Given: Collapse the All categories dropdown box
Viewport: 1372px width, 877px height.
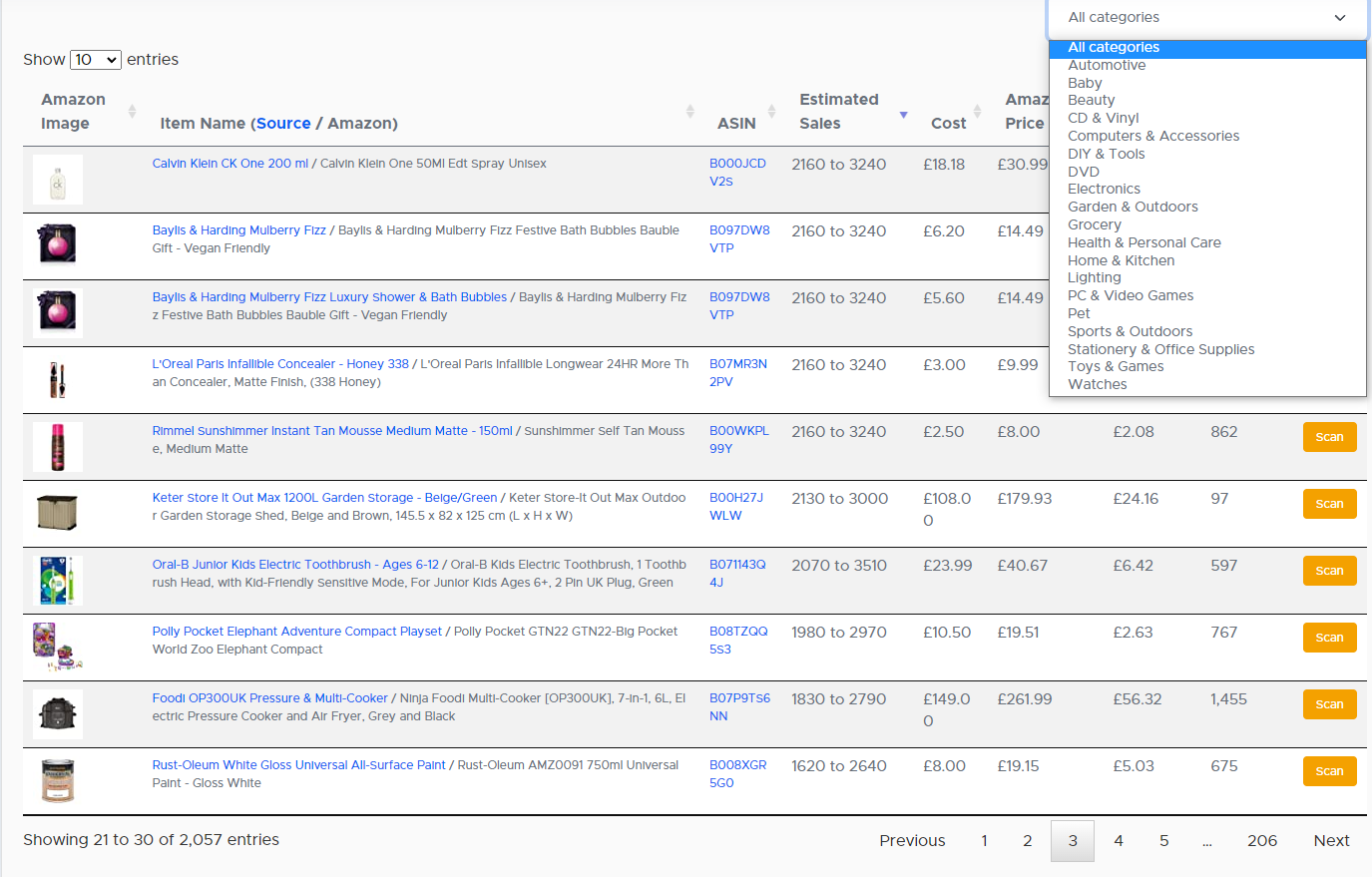Looking at the screenshot, I should [x=1207, y=18].
